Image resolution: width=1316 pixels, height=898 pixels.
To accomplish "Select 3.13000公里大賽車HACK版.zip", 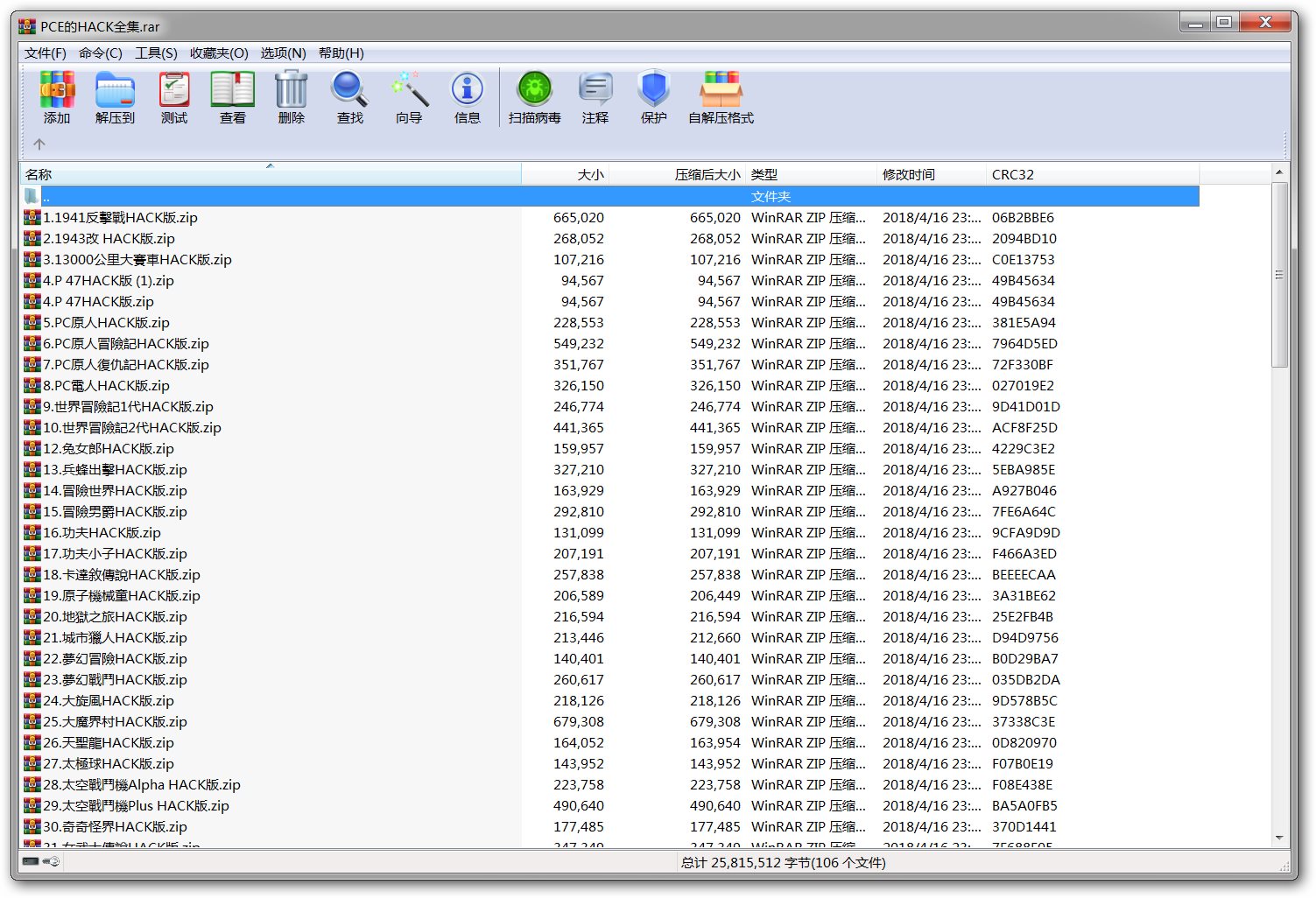I will tap(137, 259).
